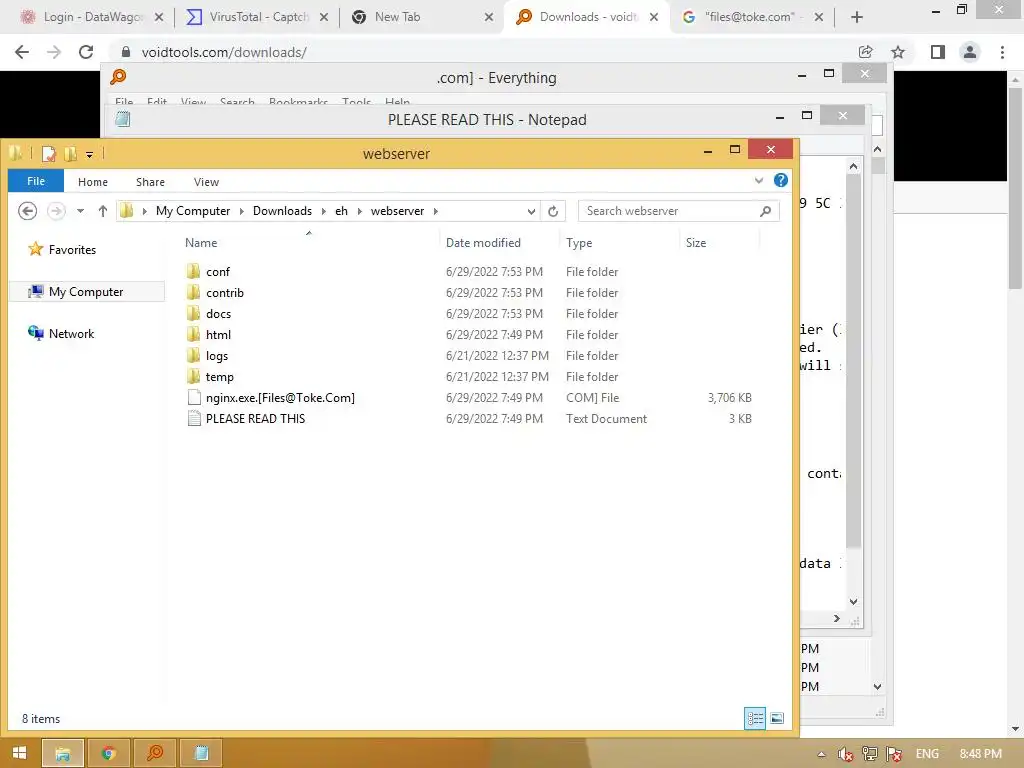
Task: Open the Home ribbon tab
Action: pyautogui.click(x=93, y=182)
